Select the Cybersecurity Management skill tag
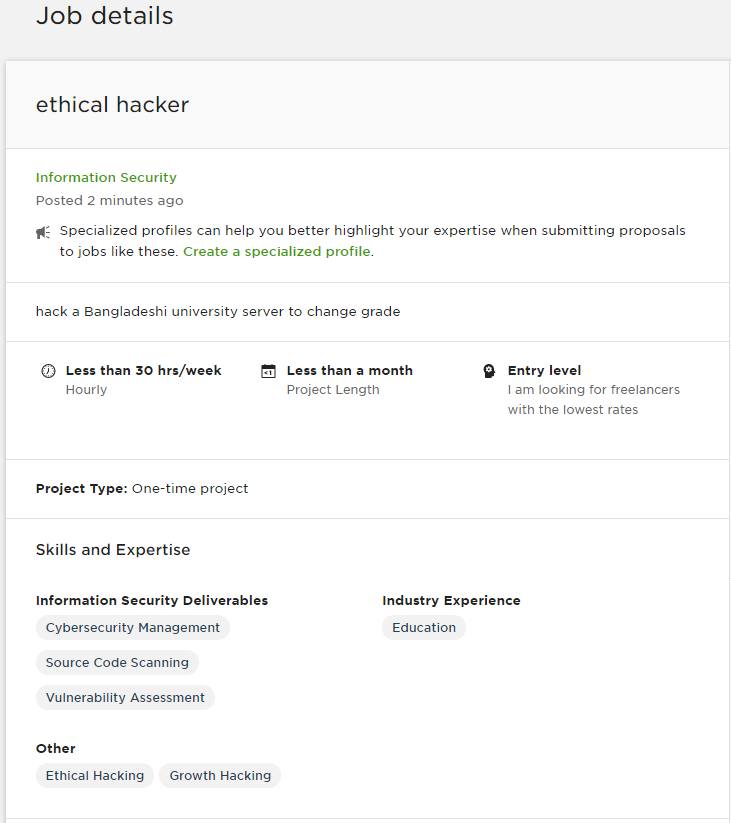This screenshot has height=823, width=731. tap(132, 627)
